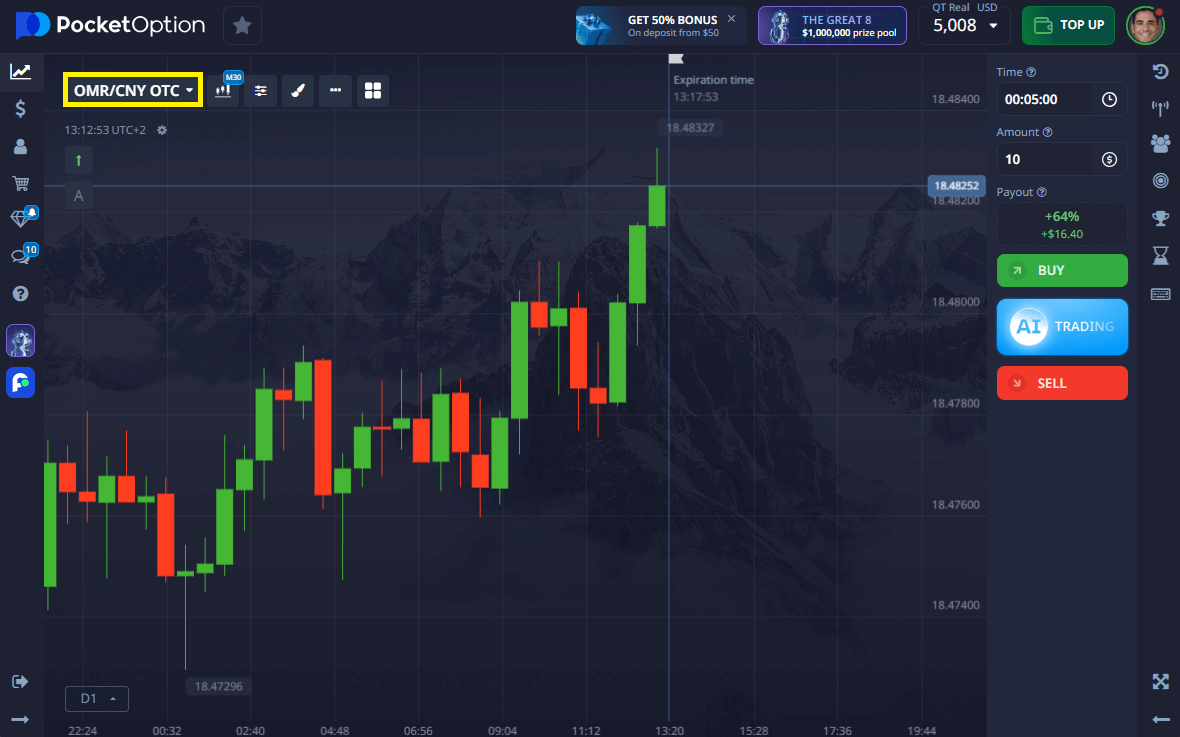The width and height of the screenshot is (1180, 737).
Task: Open the chat messages icon
Action: (20, 256)
